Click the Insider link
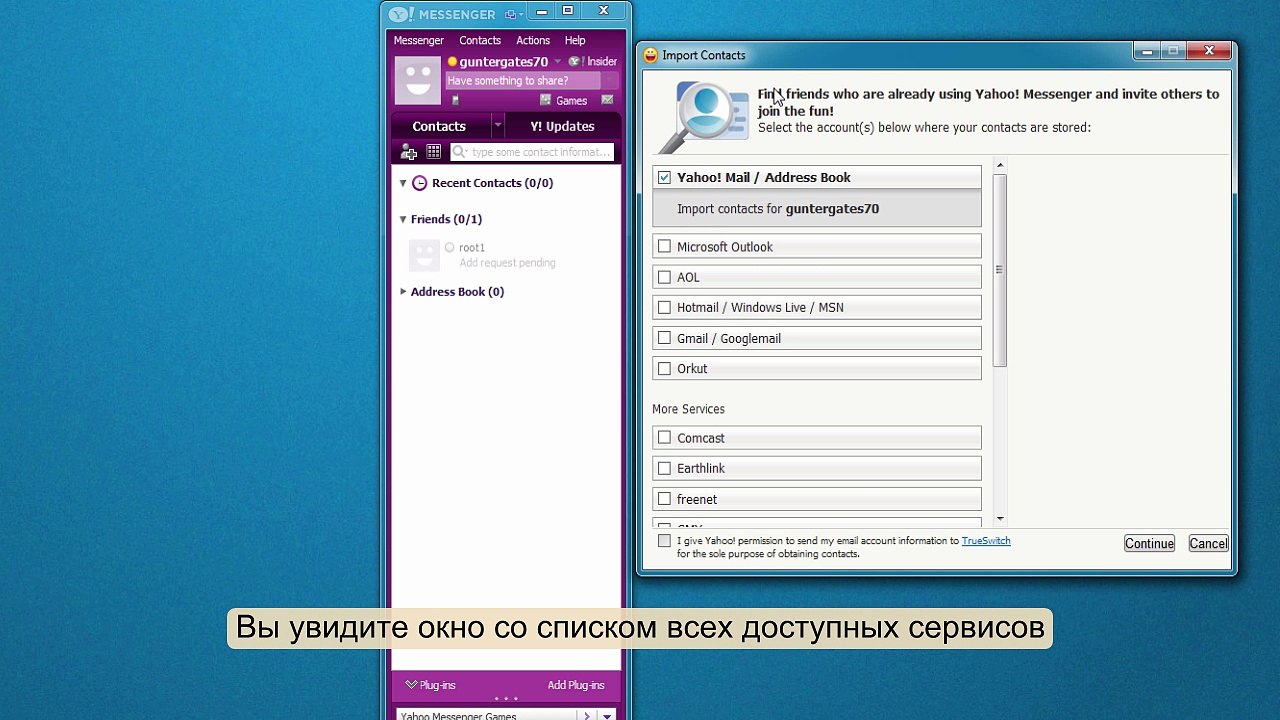The height and width of the screenshot is (720, 1280). coord(602,62)
